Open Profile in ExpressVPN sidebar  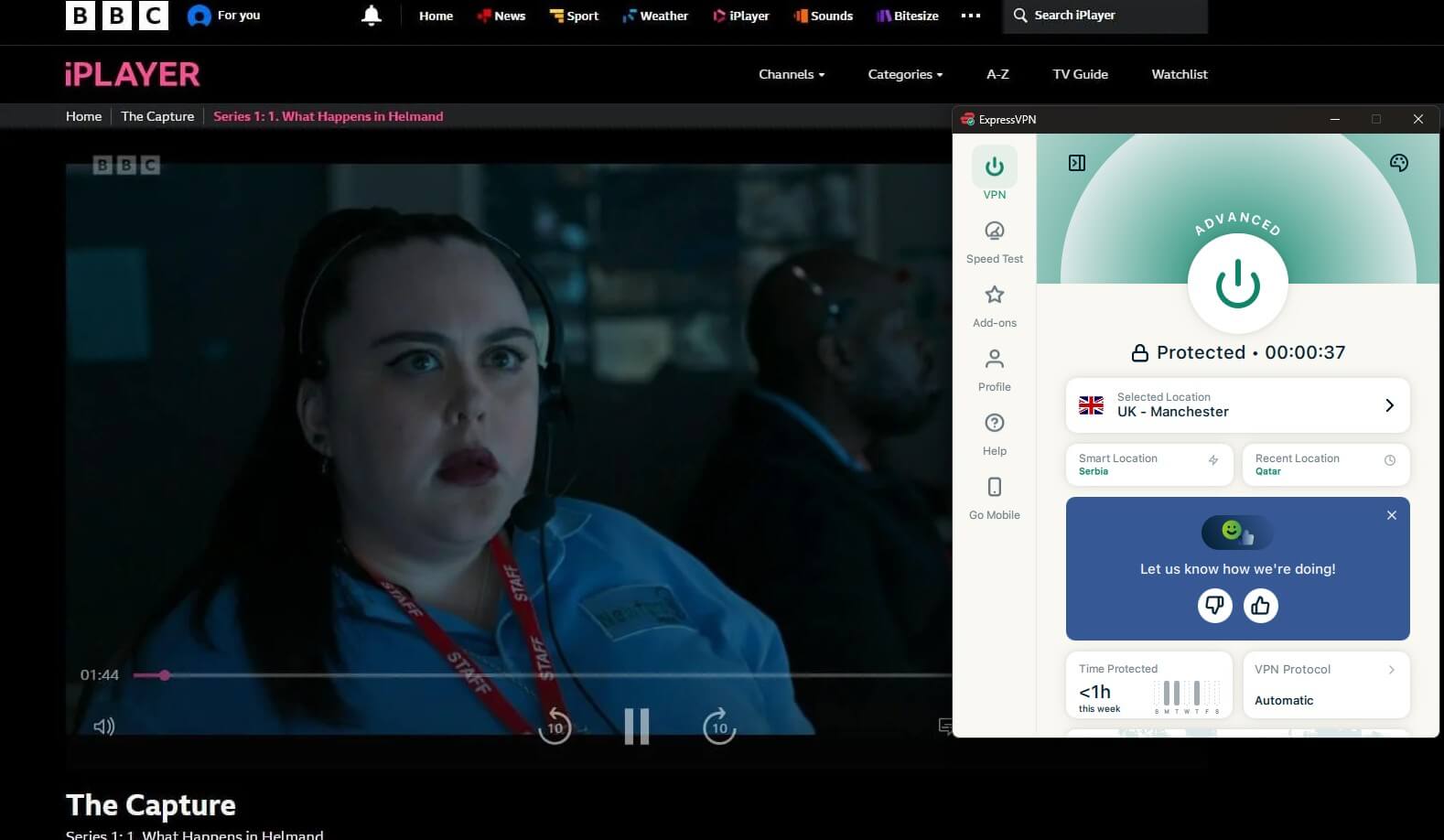995,371
